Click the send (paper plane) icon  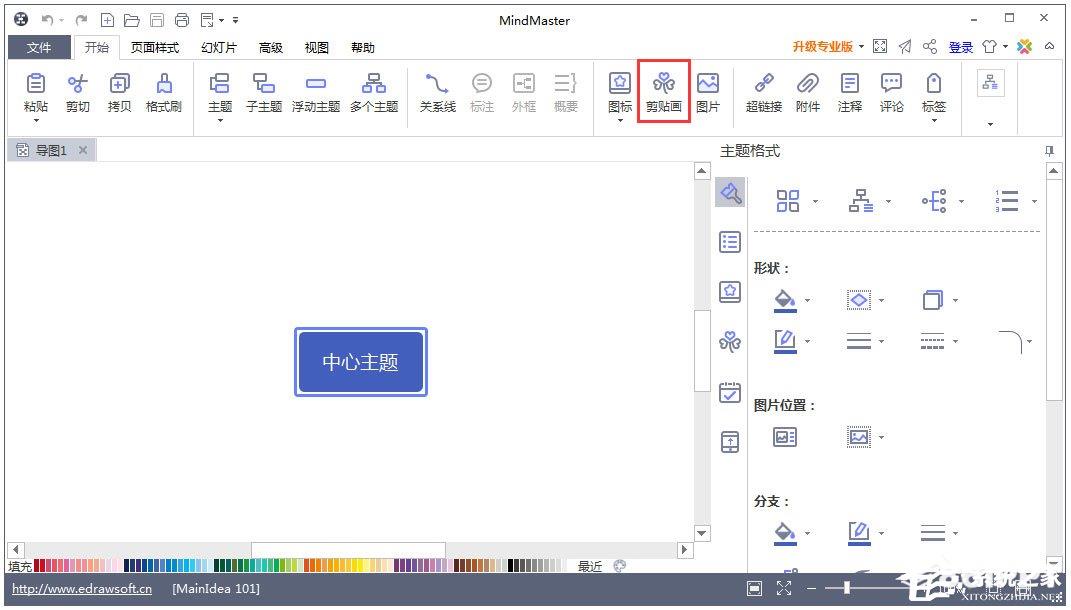[x=905, y=46]
